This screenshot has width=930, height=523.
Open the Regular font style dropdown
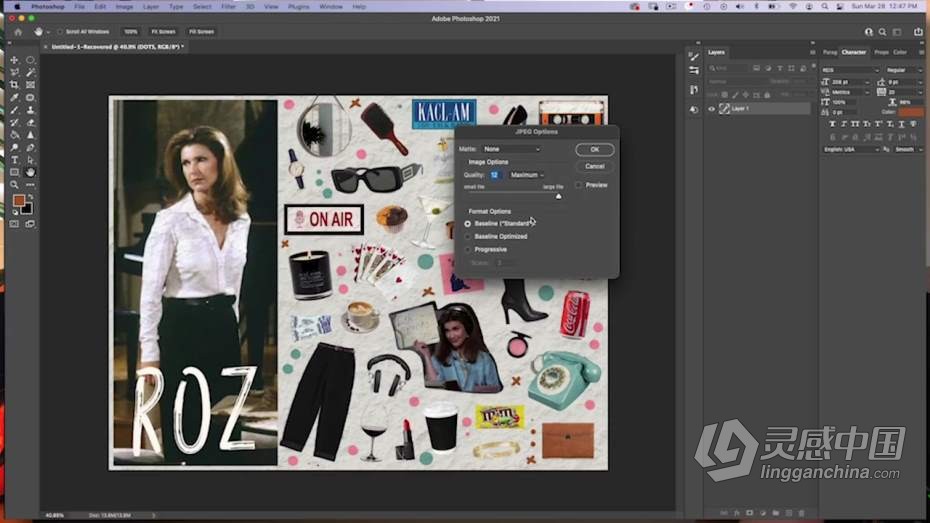tap(904, 70)
